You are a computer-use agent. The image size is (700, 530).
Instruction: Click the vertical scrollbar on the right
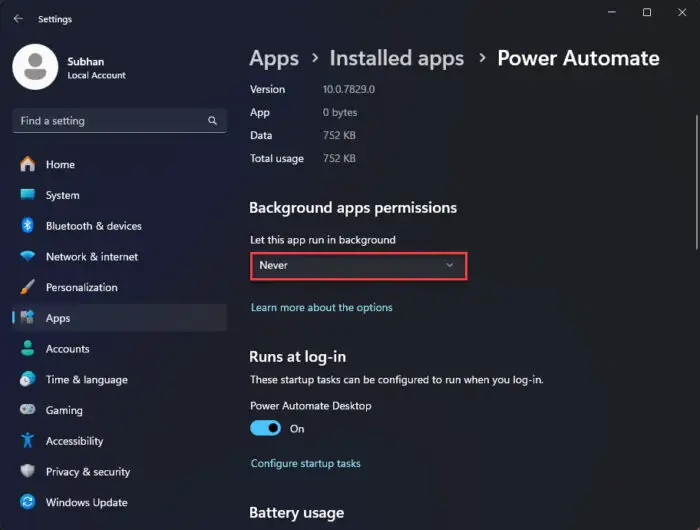pos(696,182)
